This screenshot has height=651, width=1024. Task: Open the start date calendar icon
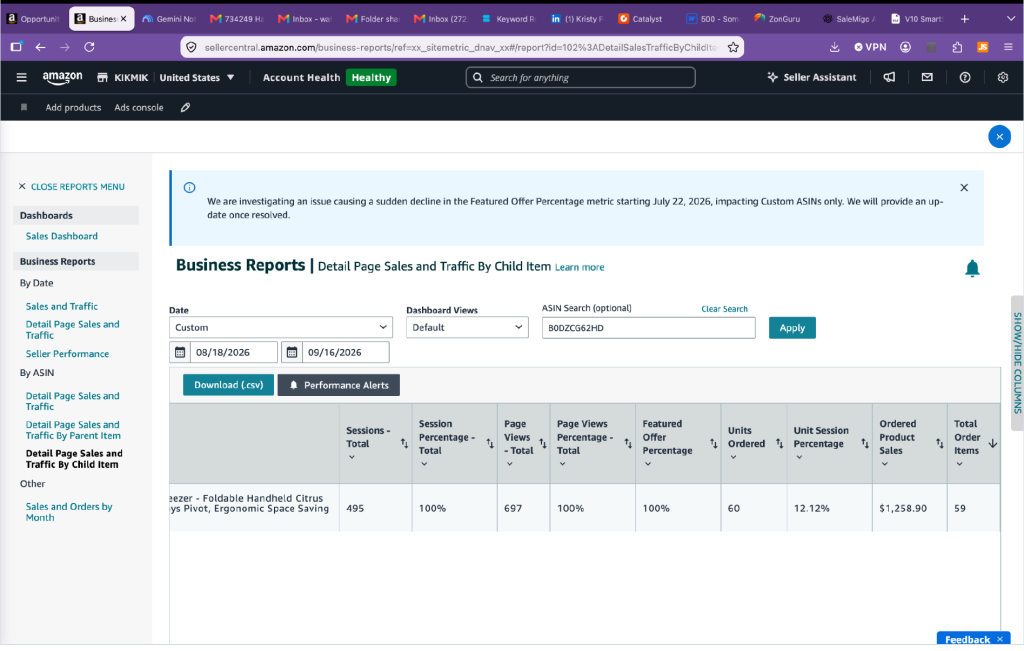180,353
